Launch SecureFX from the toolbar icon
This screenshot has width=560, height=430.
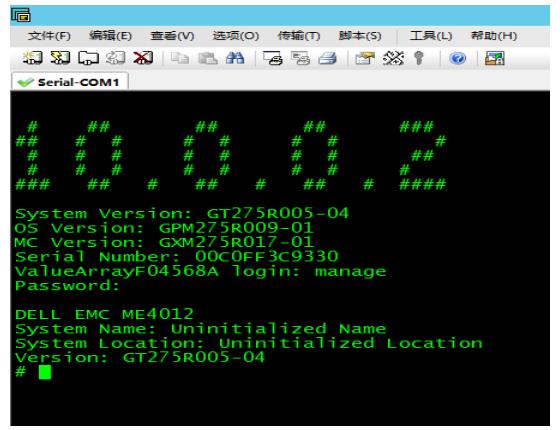(495, 58)
